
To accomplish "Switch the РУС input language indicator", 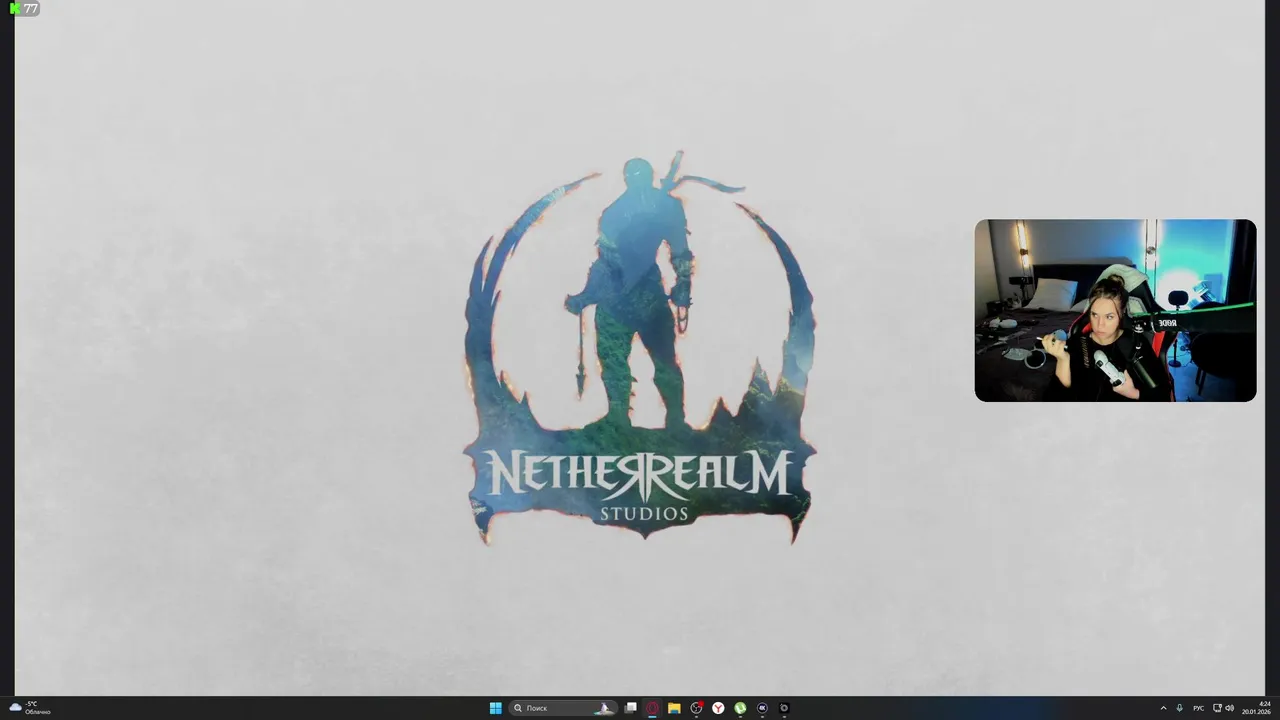I will click(x=1199, y=708).
